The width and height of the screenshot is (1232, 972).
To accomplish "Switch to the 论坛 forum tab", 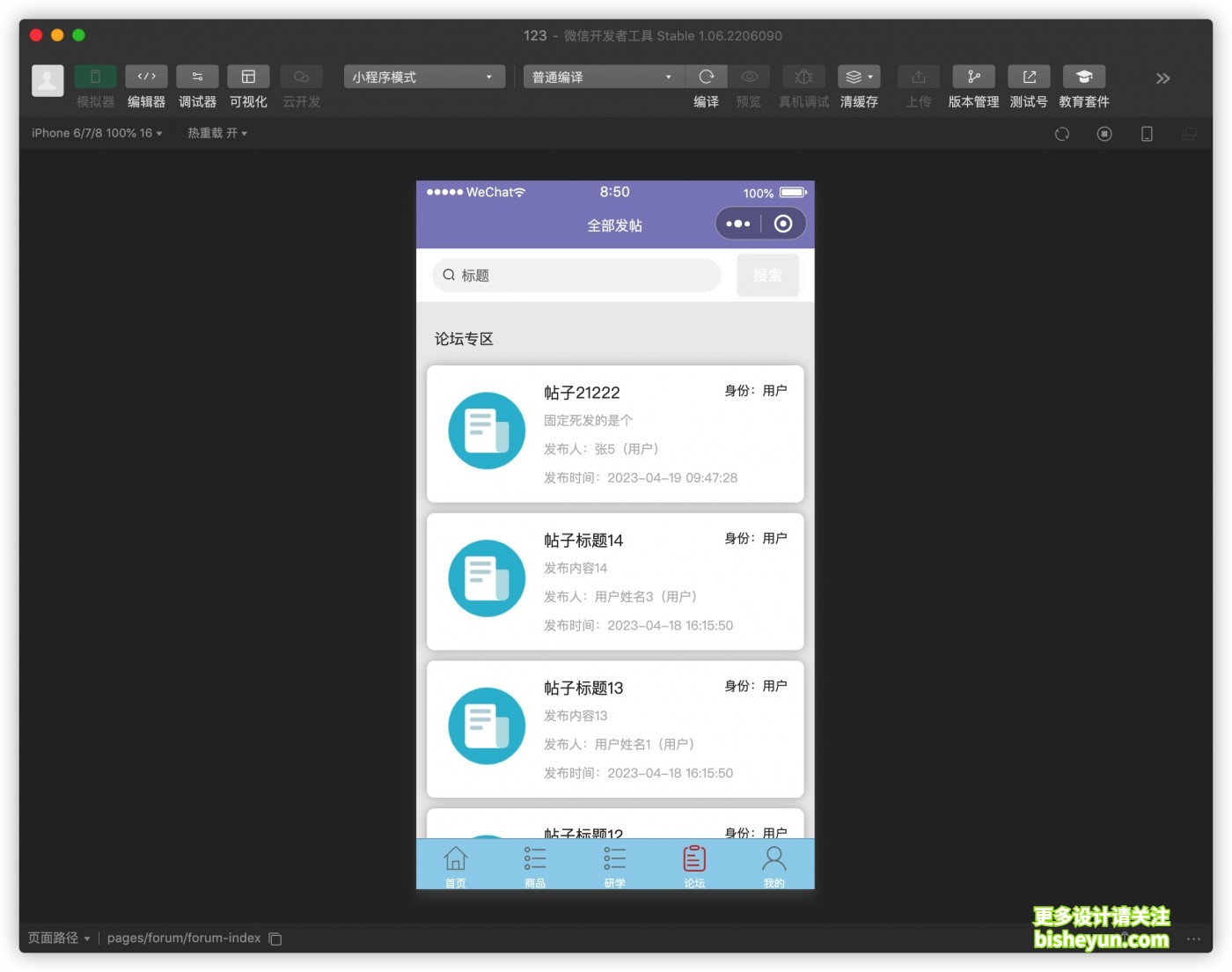I will tap(694, 866).
